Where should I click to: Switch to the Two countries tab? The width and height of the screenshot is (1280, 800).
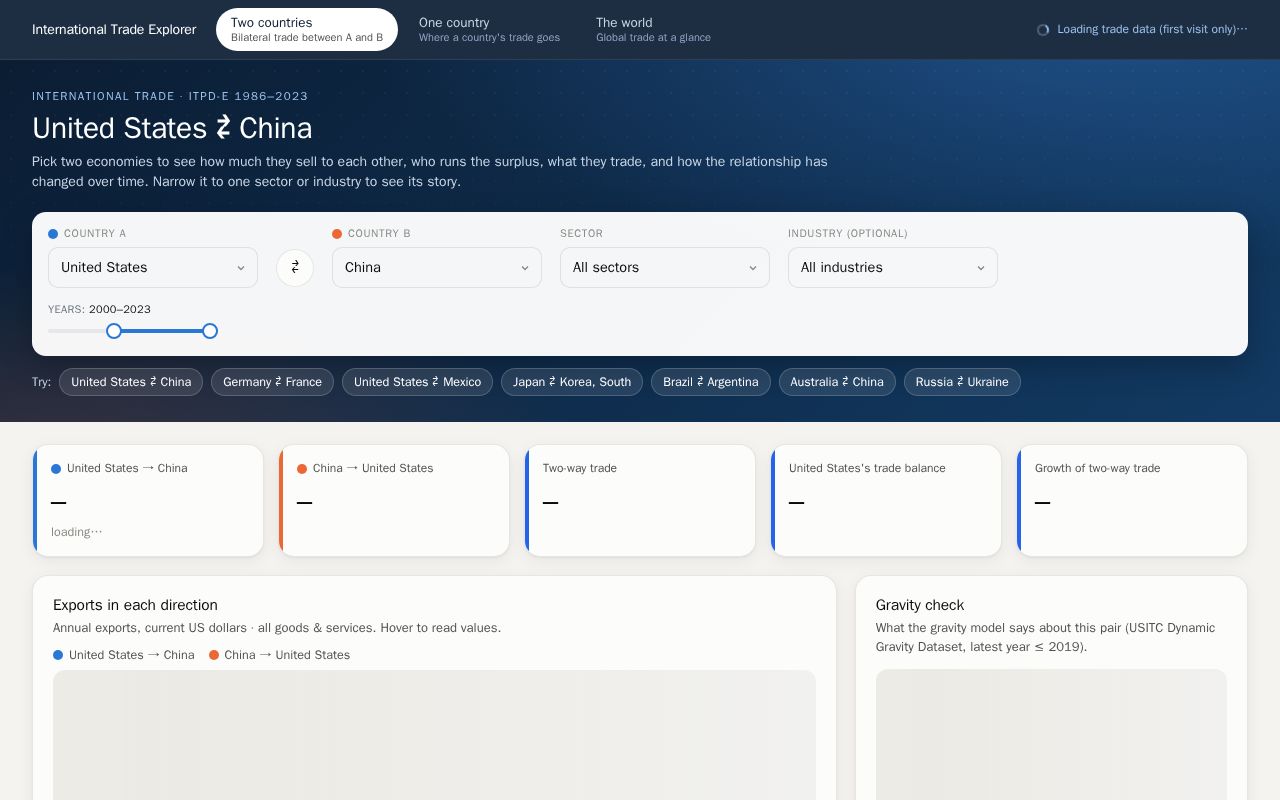(307, 29)
